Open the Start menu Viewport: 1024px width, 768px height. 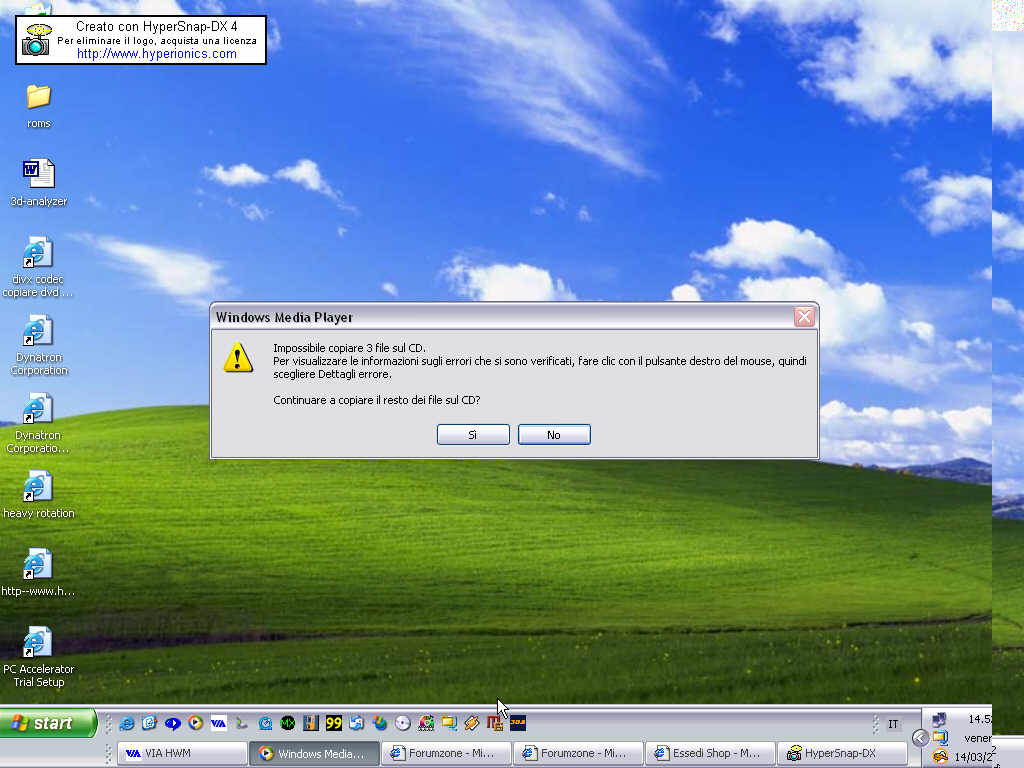point(48,723)
